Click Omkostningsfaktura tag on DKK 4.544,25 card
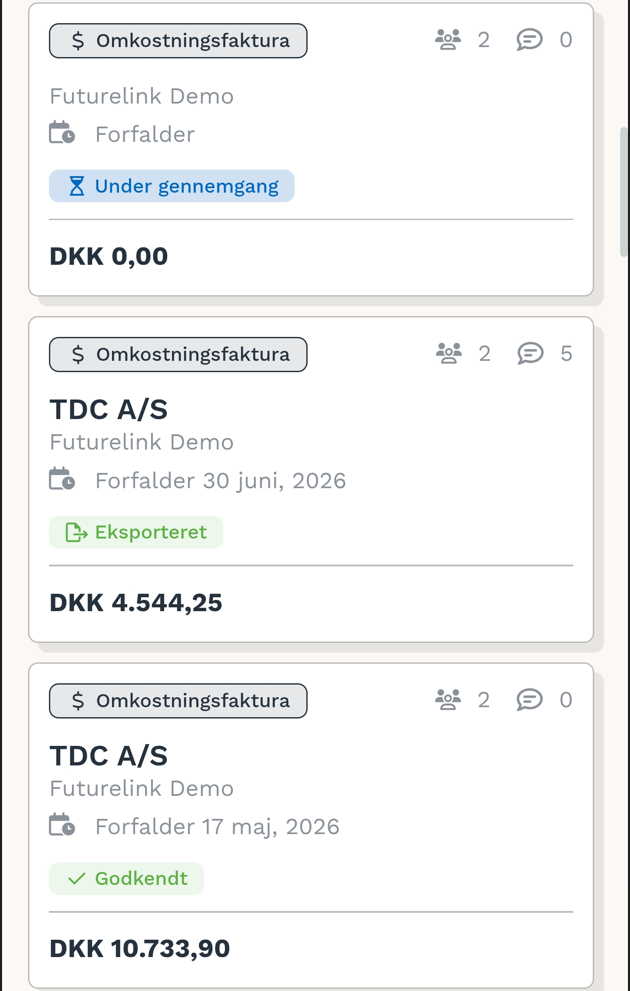Viewport: 630px width, 991px height. (178, 354)
